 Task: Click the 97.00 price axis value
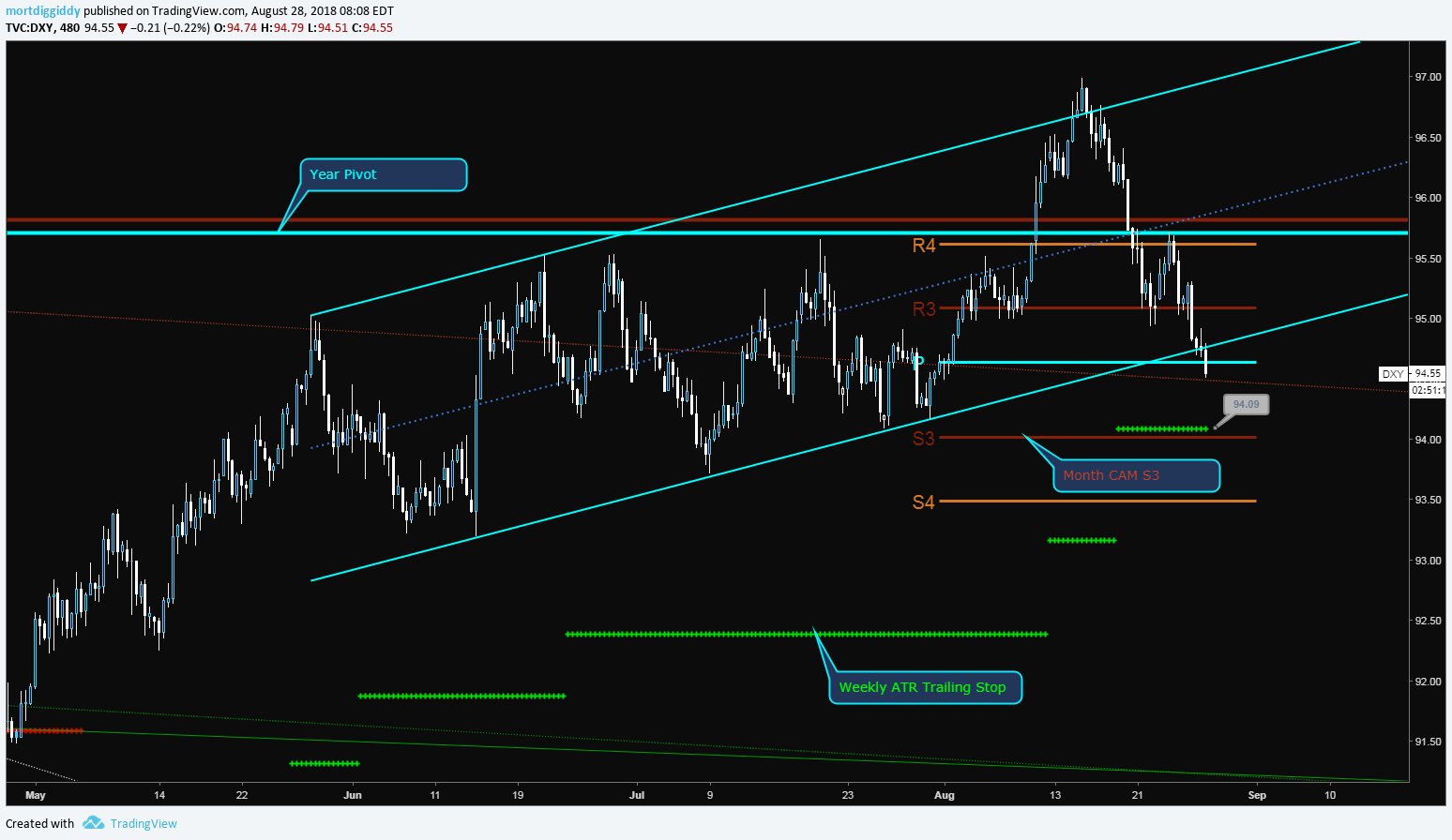tap(1429, 77)
